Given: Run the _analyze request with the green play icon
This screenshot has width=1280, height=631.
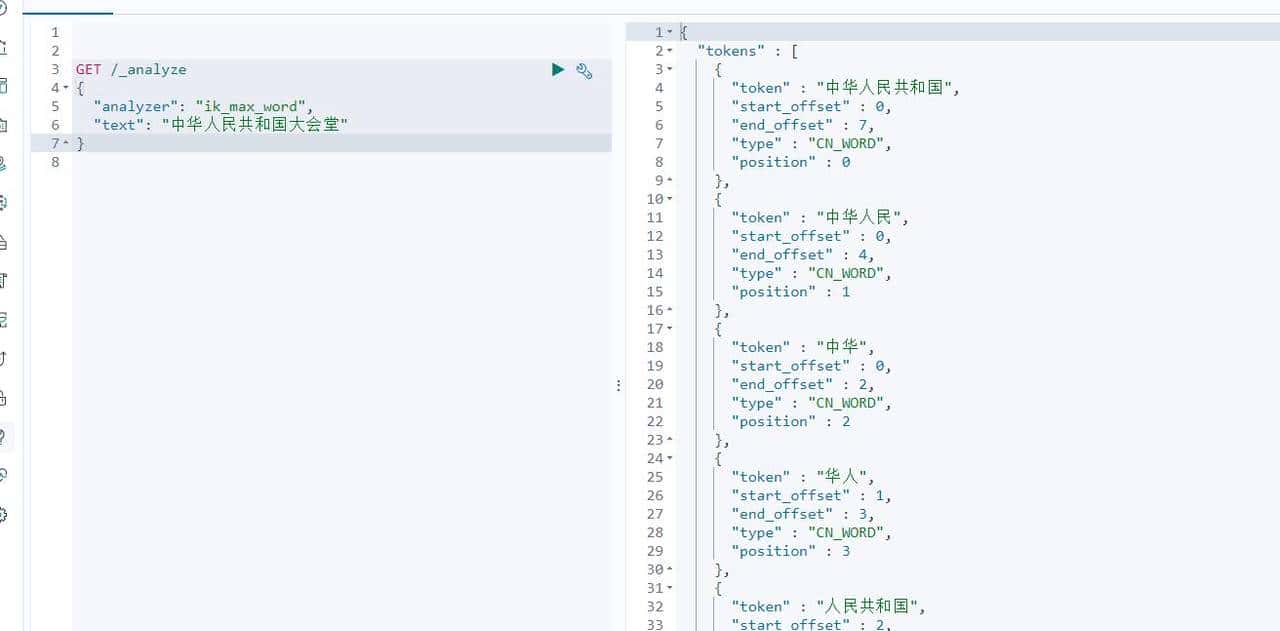Looking at the screenshot, I should click(557, 70).
